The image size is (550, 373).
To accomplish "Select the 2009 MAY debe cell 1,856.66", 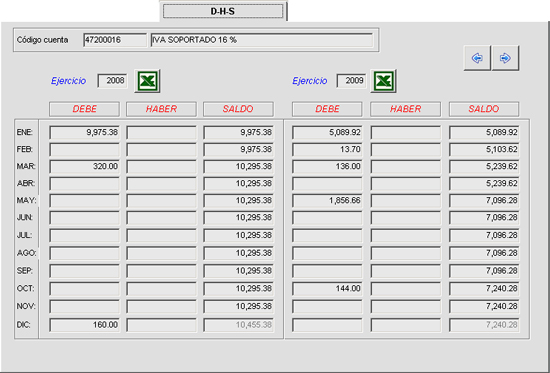I will coord(327,201).
